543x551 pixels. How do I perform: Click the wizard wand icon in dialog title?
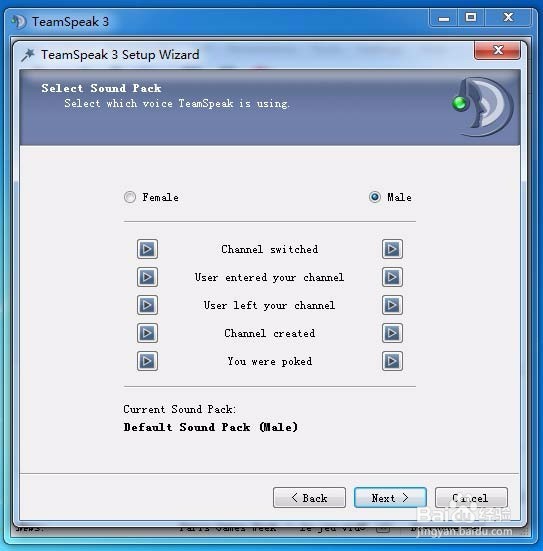(28, 55)
